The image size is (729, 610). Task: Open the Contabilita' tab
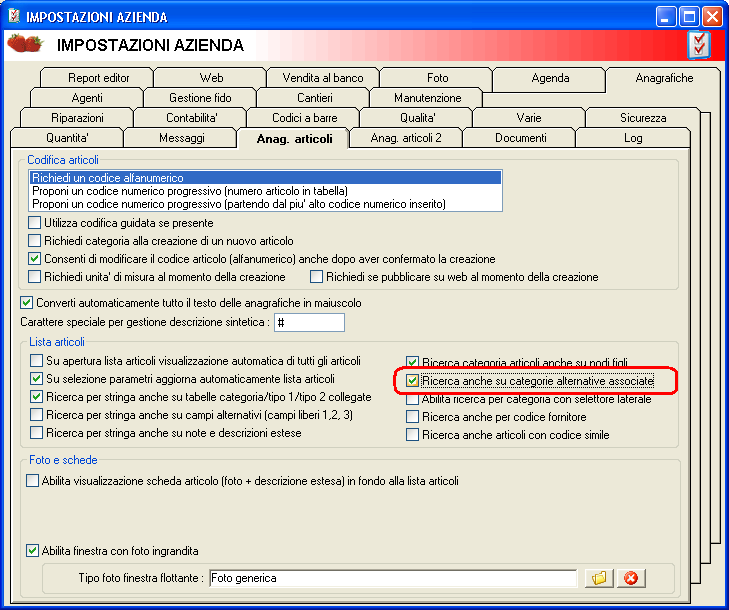pyautogui.click(x=191, y=118)
